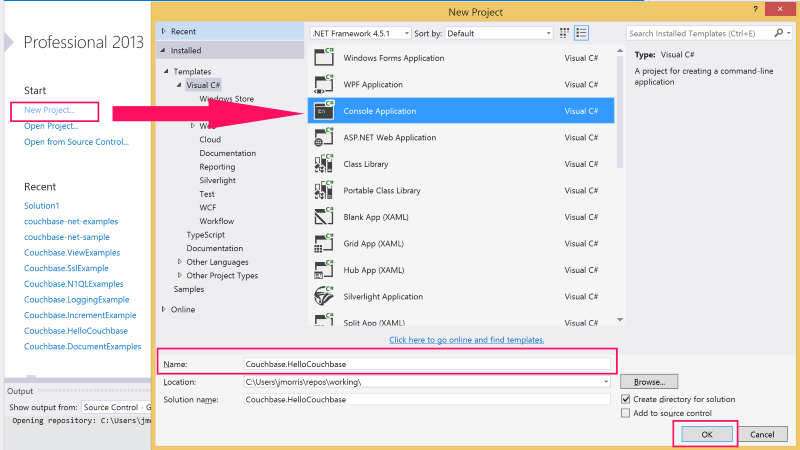Open recent project Couchbase.SslExample
Viewport: 800px width, 450px height.
[x=66, y=268]
